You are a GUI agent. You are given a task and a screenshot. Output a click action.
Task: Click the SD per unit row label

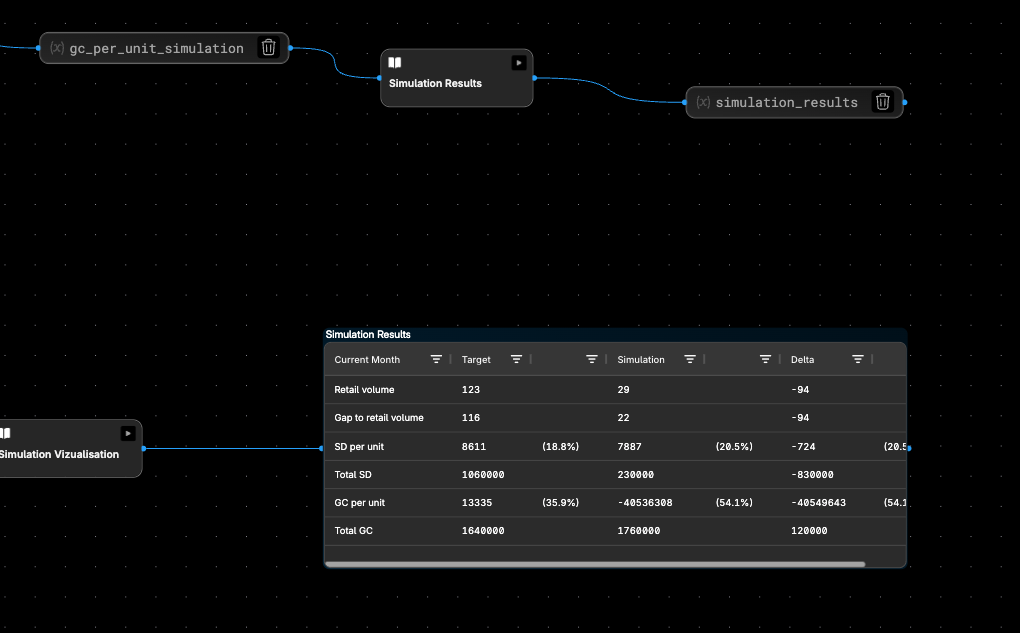tap(358, 447)
